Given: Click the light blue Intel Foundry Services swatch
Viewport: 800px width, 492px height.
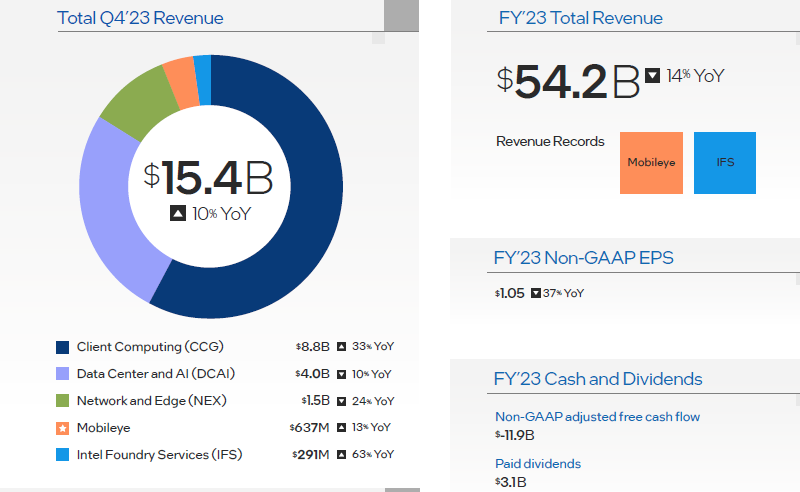Looking at the screenshot, I should click(63, 455).
